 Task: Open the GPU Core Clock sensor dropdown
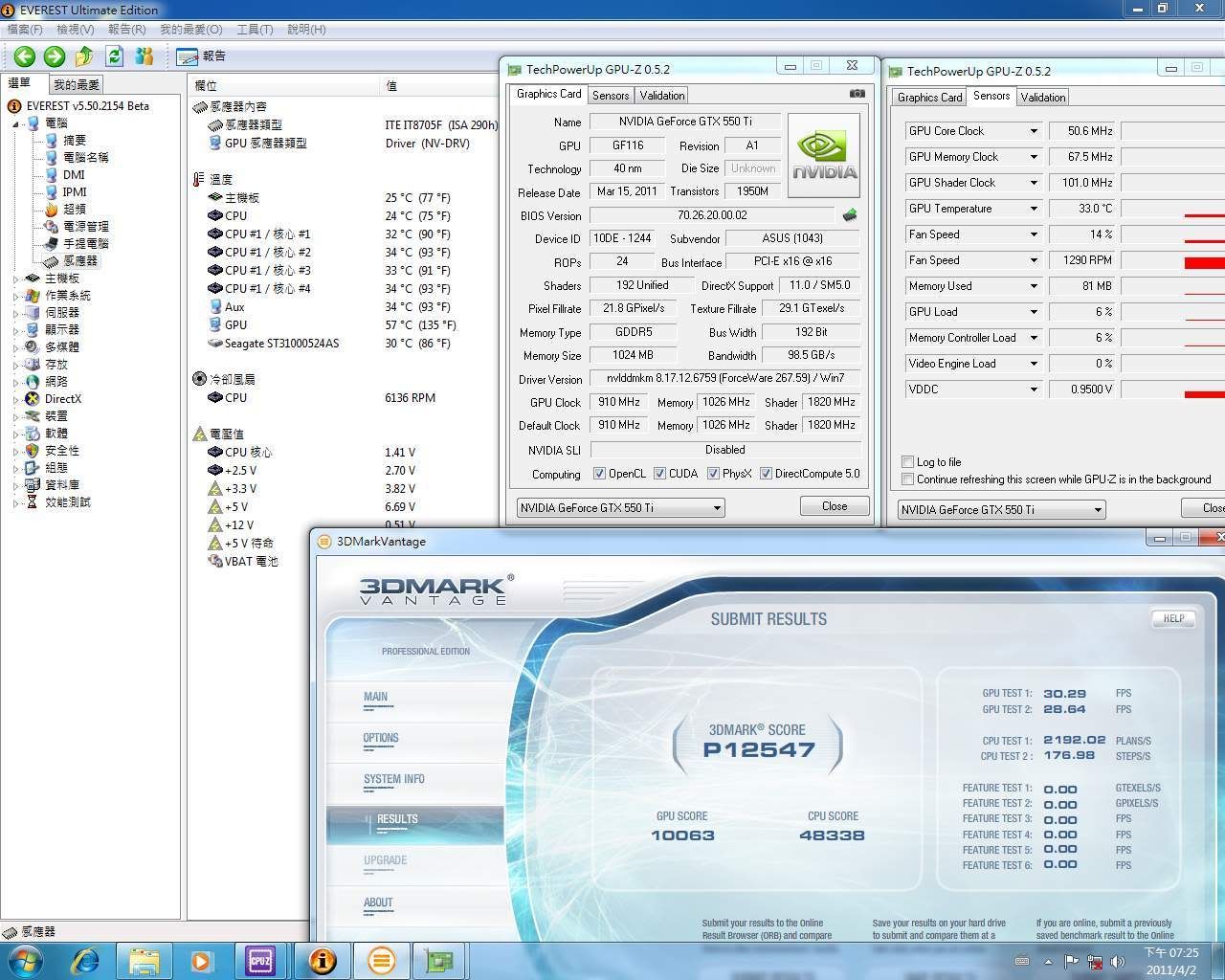click(x=1034, y=131)
